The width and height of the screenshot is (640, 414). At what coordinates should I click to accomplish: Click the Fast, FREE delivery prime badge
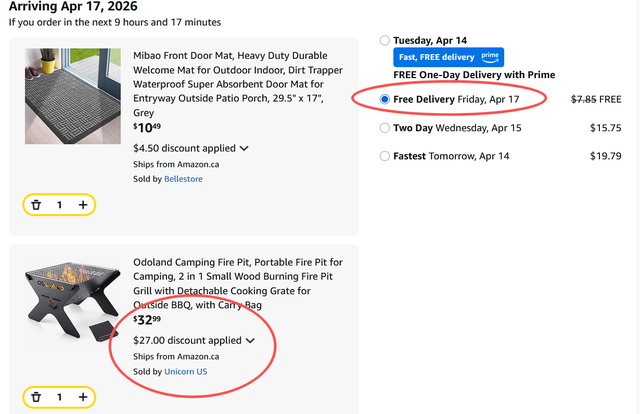448,58
